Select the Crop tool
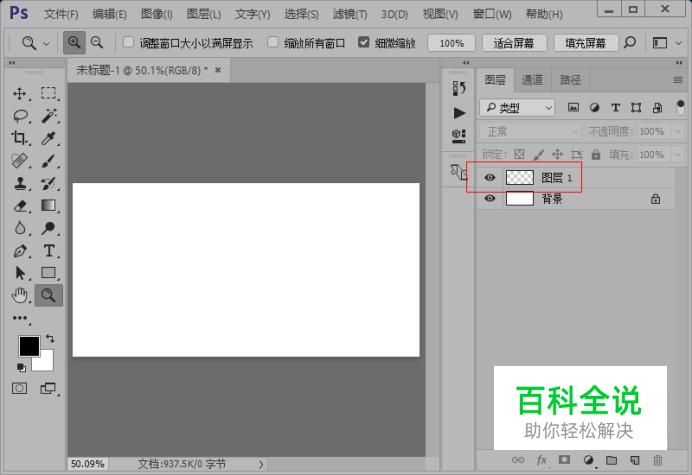 click(19, 138)
